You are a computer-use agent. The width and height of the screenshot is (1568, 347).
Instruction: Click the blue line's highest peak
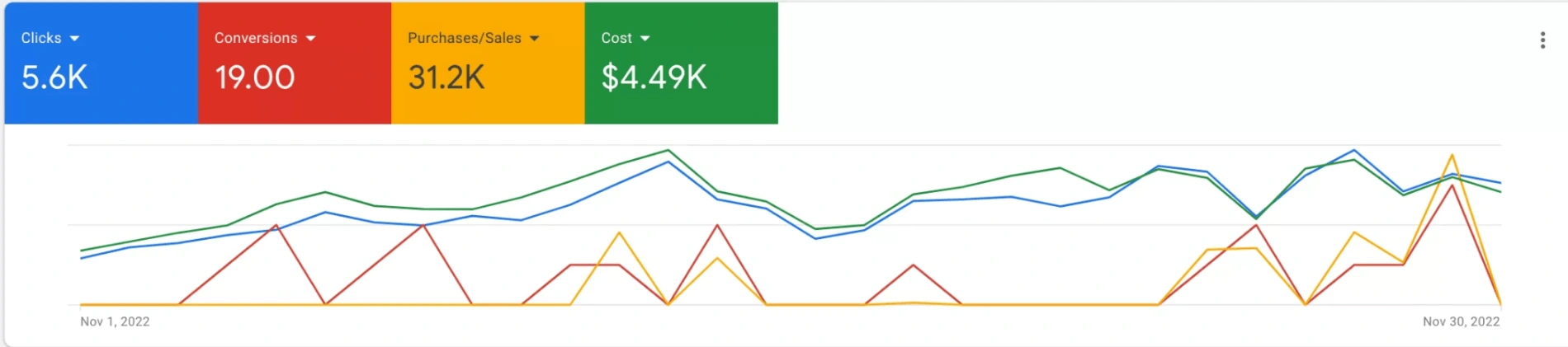[x=1353, y=150]
